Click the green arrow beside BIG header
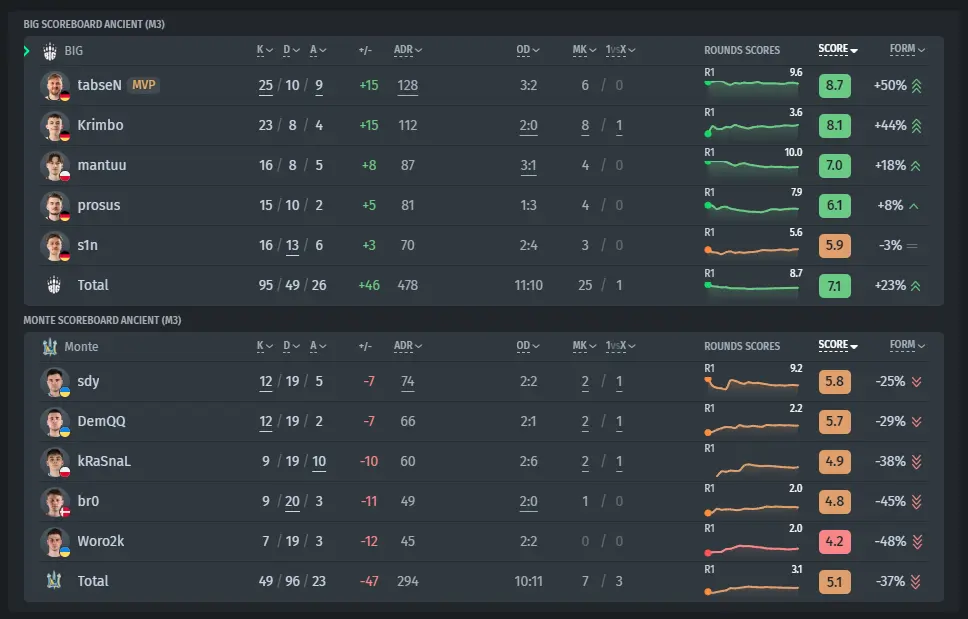Image resolution: width=968 pixels, height=619 pixels. click(27, 51)
